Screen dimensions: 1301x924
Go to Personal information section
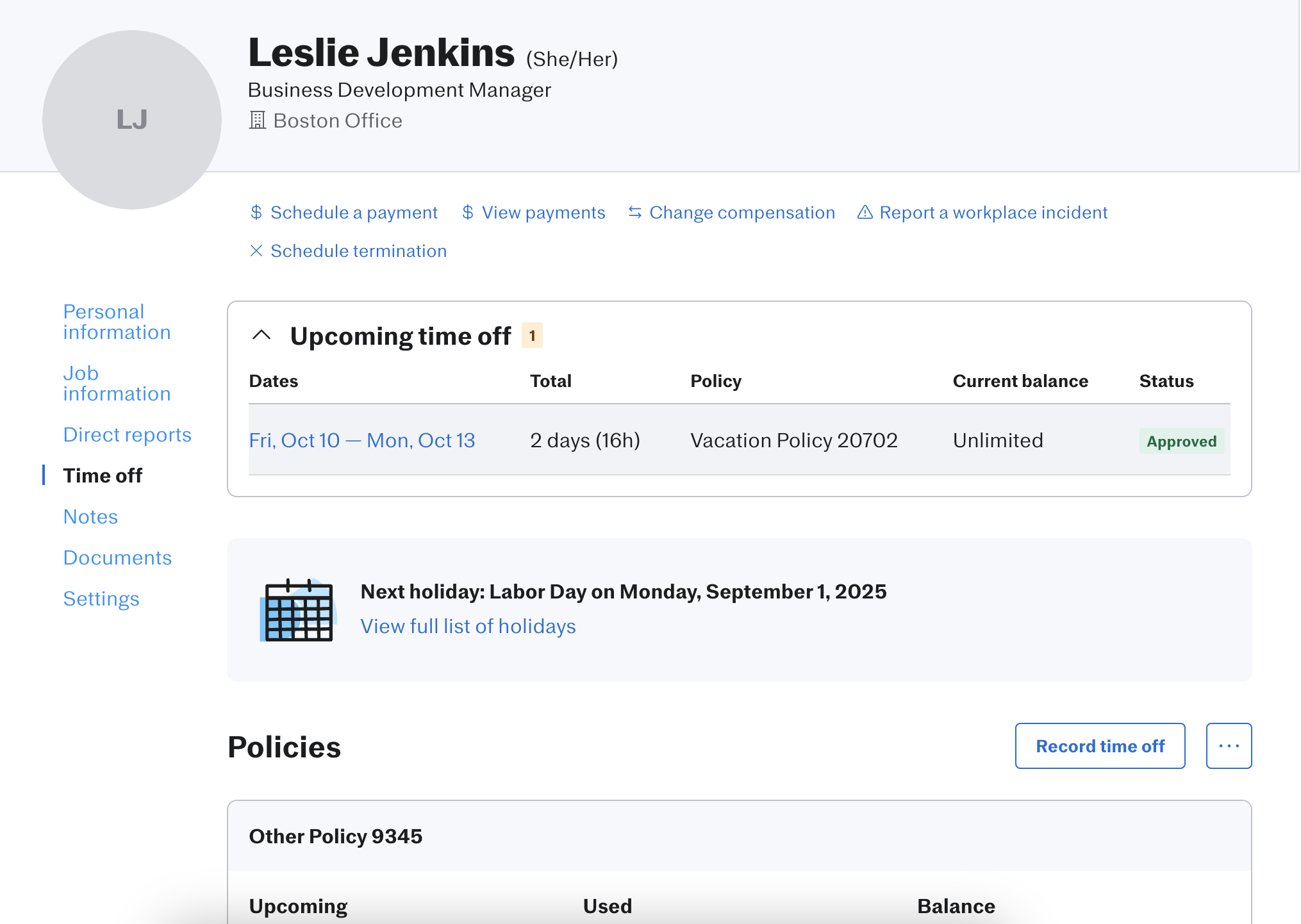[117, 322]
